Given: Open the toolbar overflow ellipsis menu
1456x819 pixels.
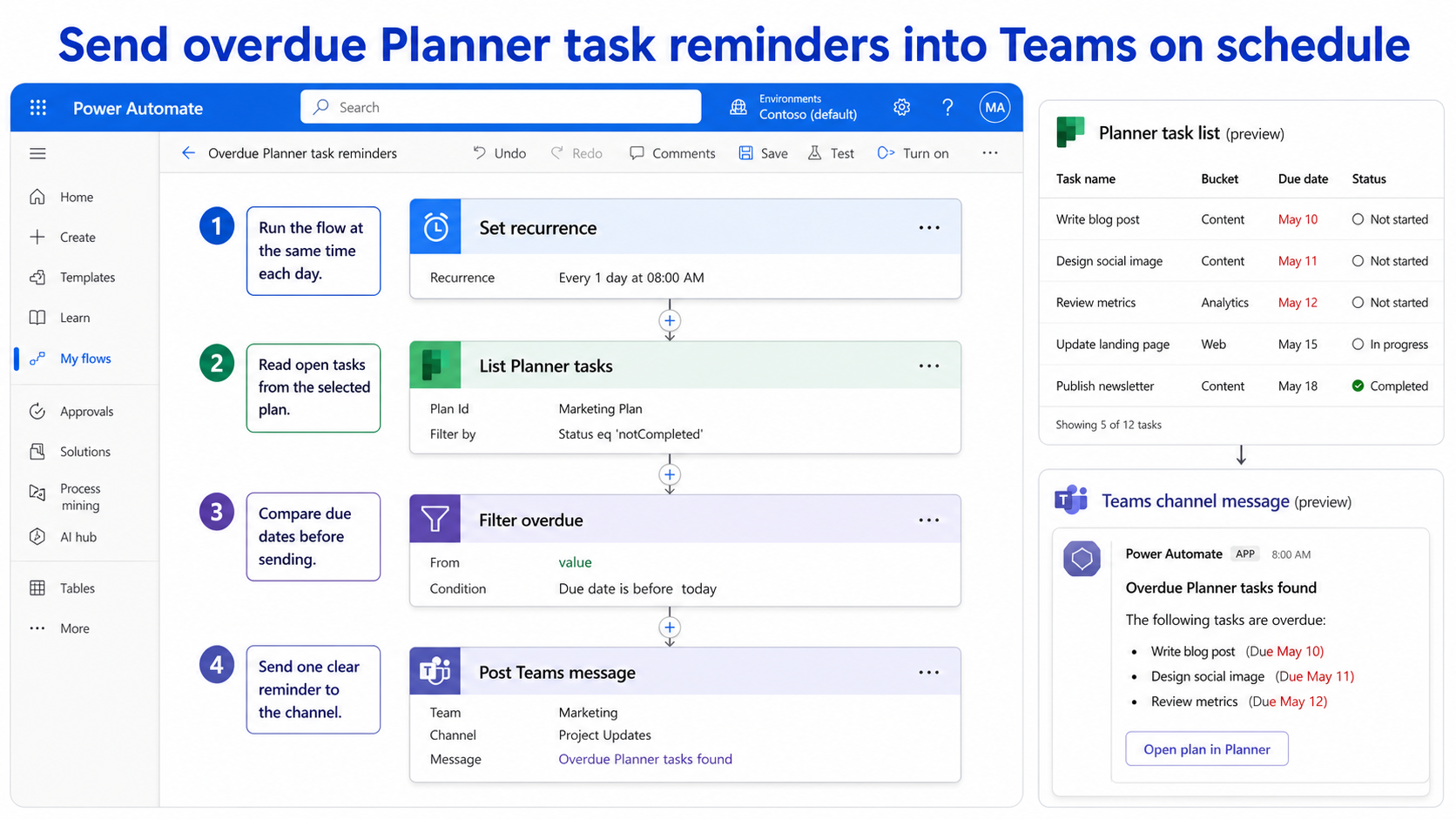Looking at the screenshot, I should 990,153.
